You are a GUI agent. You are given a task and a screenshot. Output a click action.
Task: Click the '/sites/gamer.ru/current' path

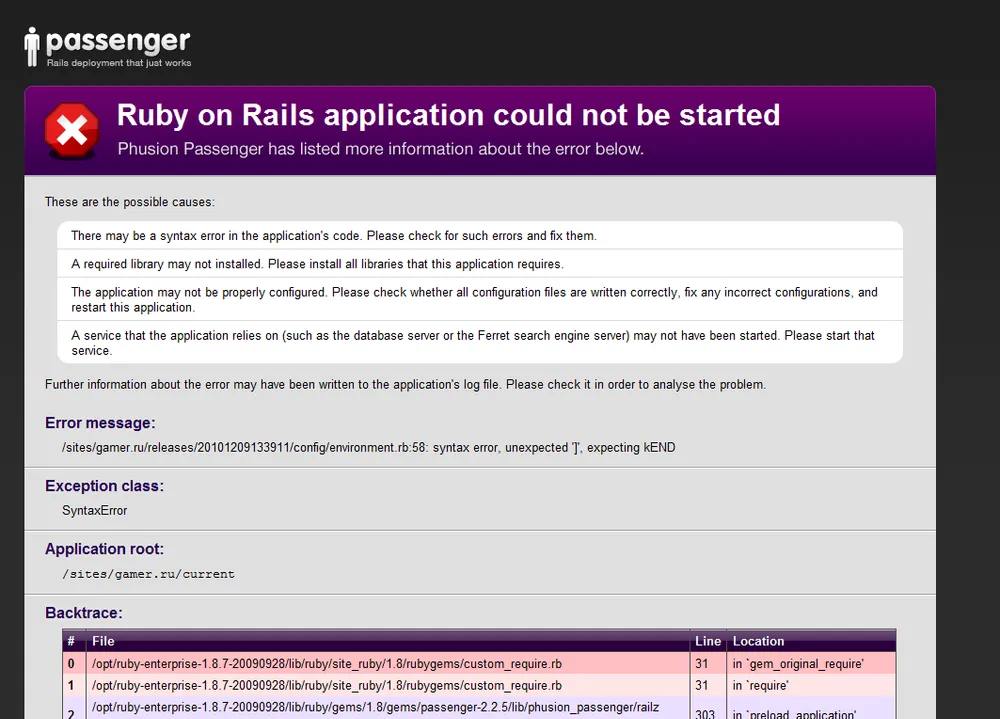coord(149,574)
